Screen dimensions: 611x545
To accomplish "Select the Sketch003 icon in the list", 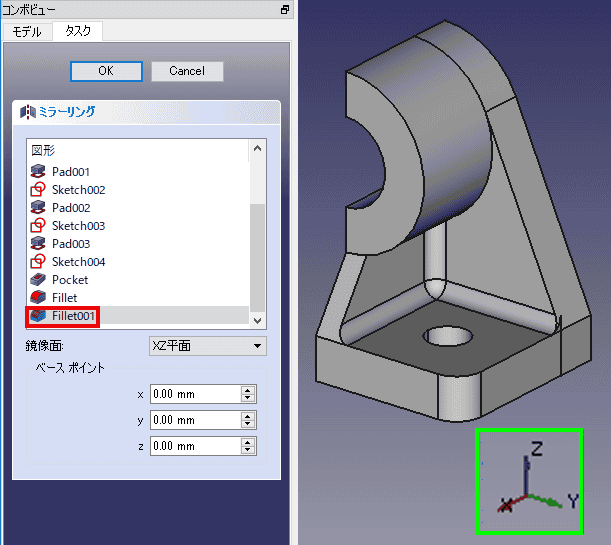I will coord(38,226).
